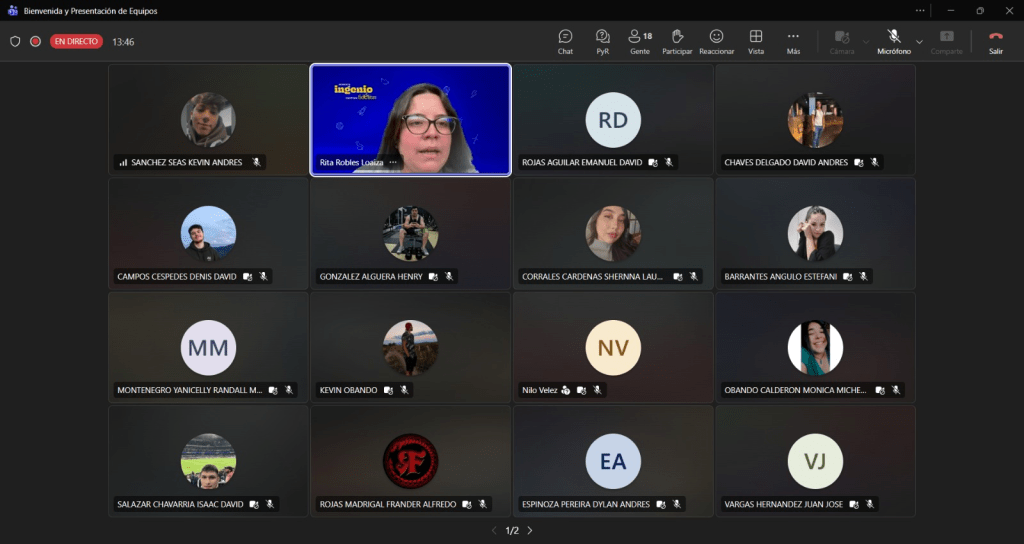This screenshot has width=1024, height=544.
Task: Open options next to Rita Robles Loaiza
Action: (393, 162)
